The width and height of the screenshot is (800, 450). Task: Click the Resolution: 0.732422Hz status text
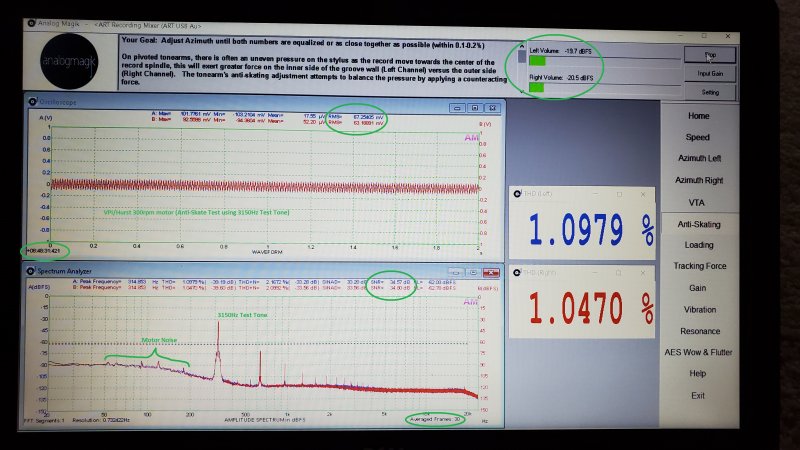101,420
